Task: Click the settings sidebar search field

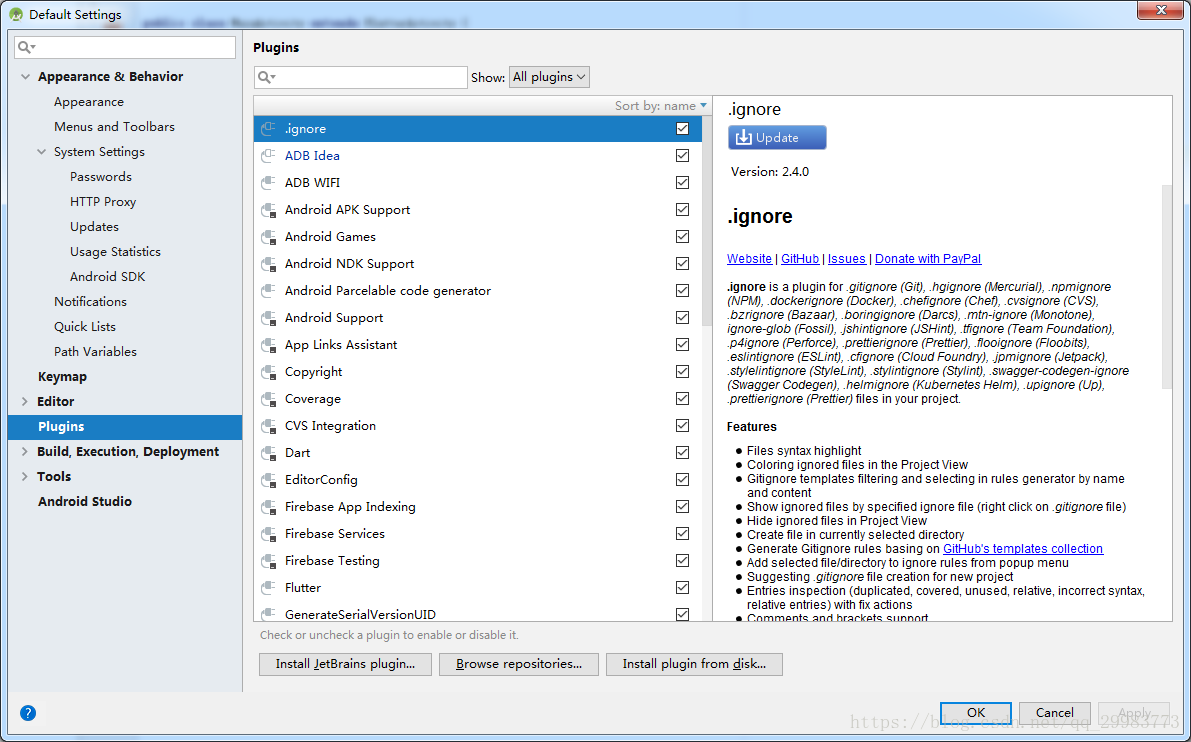Action: coord(125,47)
